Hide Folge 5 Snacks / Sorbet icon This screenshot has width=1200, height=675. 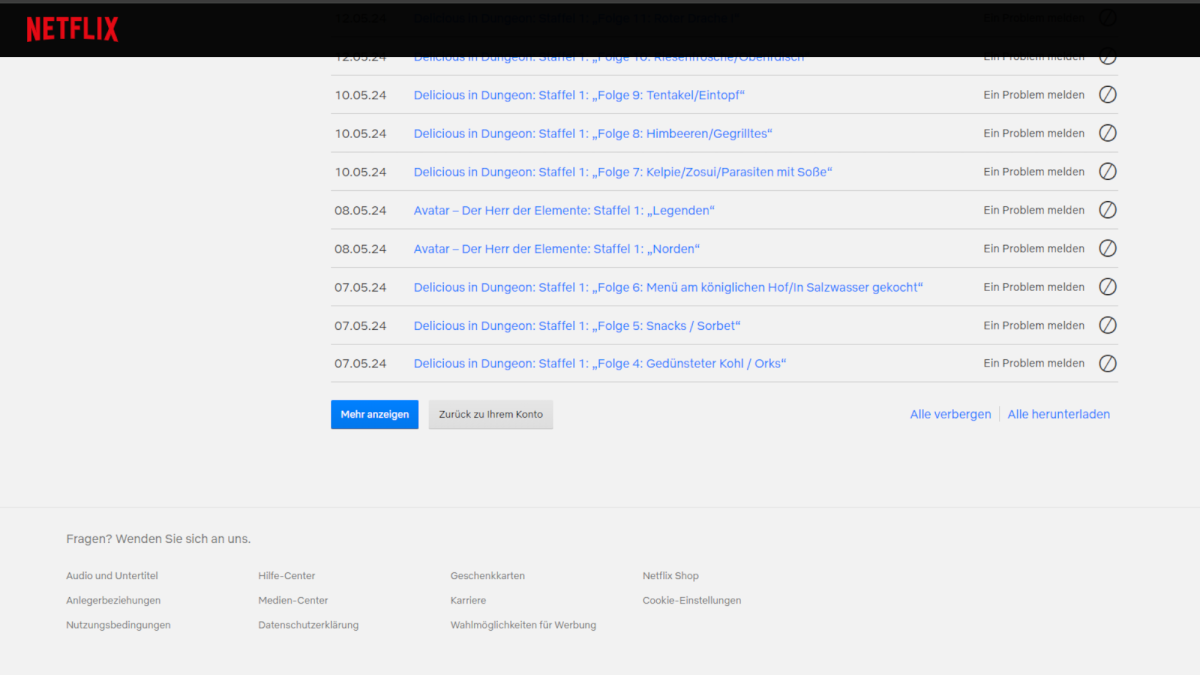click(x=1107, y=325)
